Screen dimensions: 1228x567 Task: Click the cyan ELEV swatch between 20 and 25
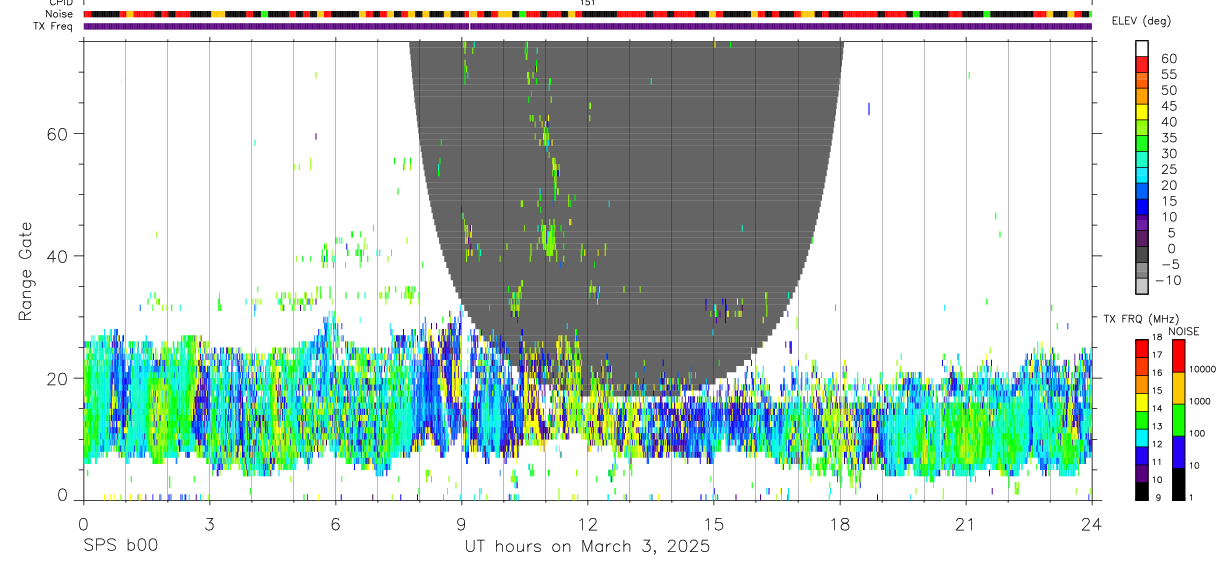pos(1142,177)
